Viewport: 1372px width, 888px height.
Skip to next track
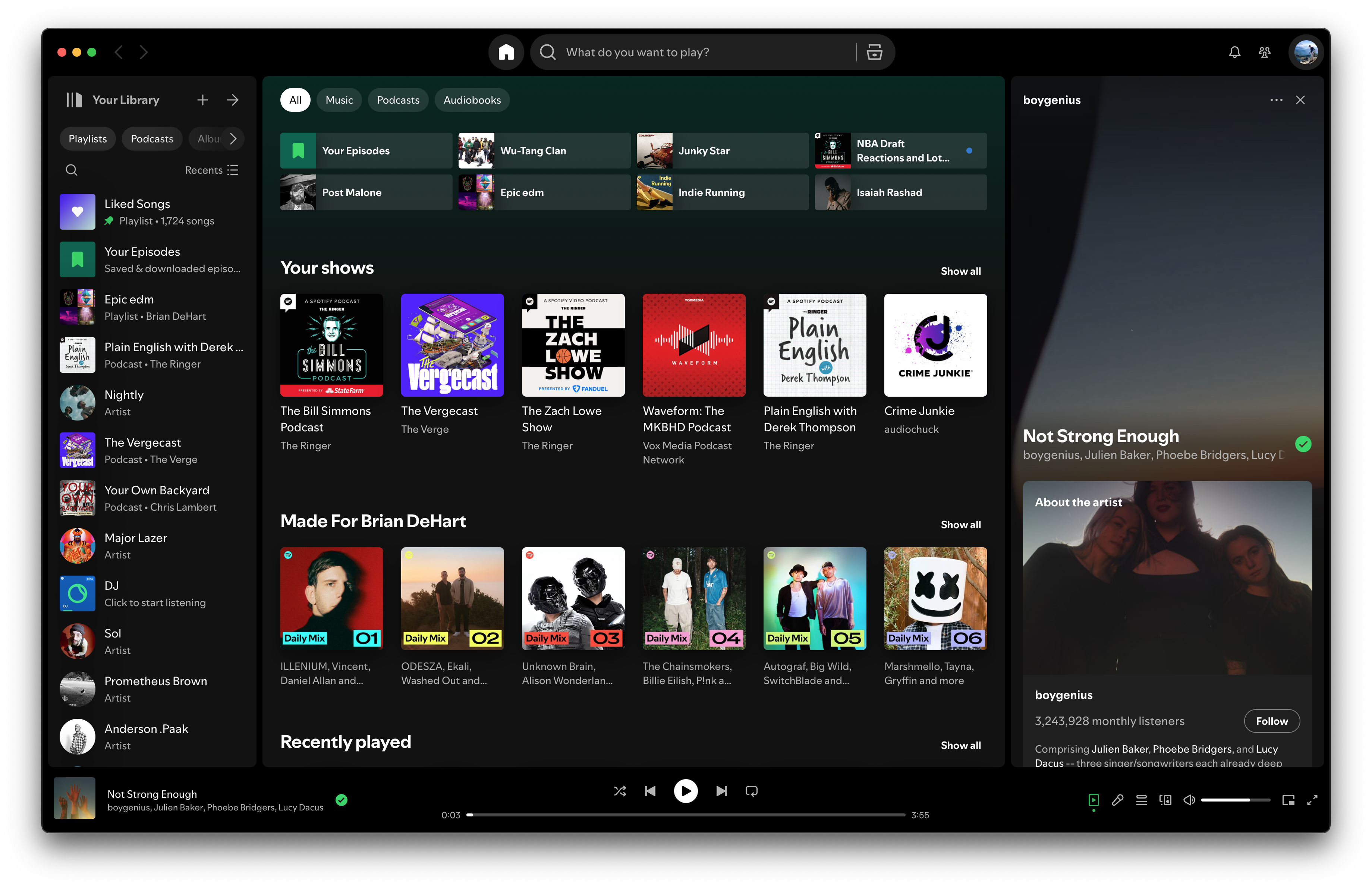(721, 791)
